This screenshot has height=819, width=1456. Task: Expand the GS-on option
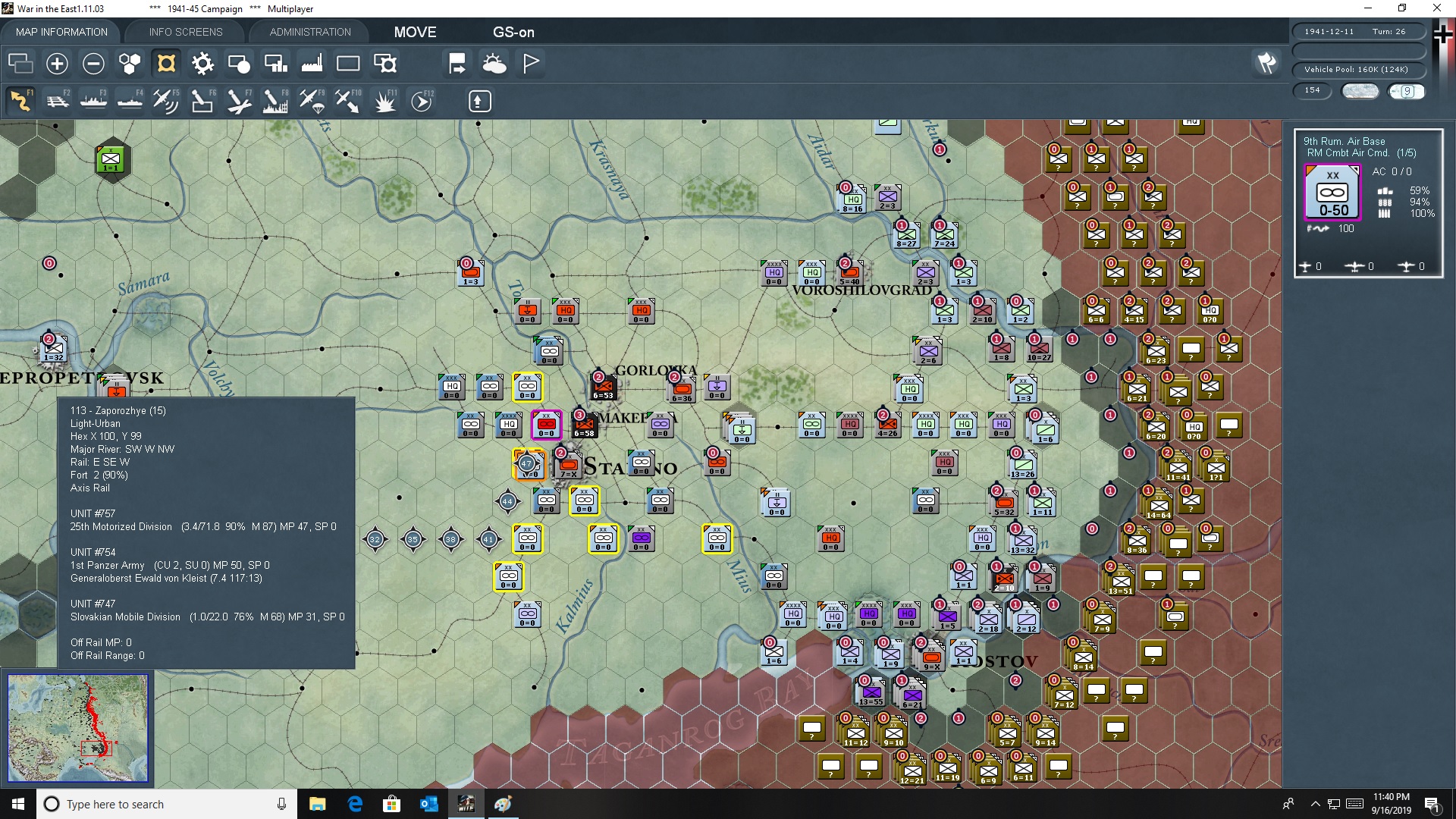click(x=514, y=32)
